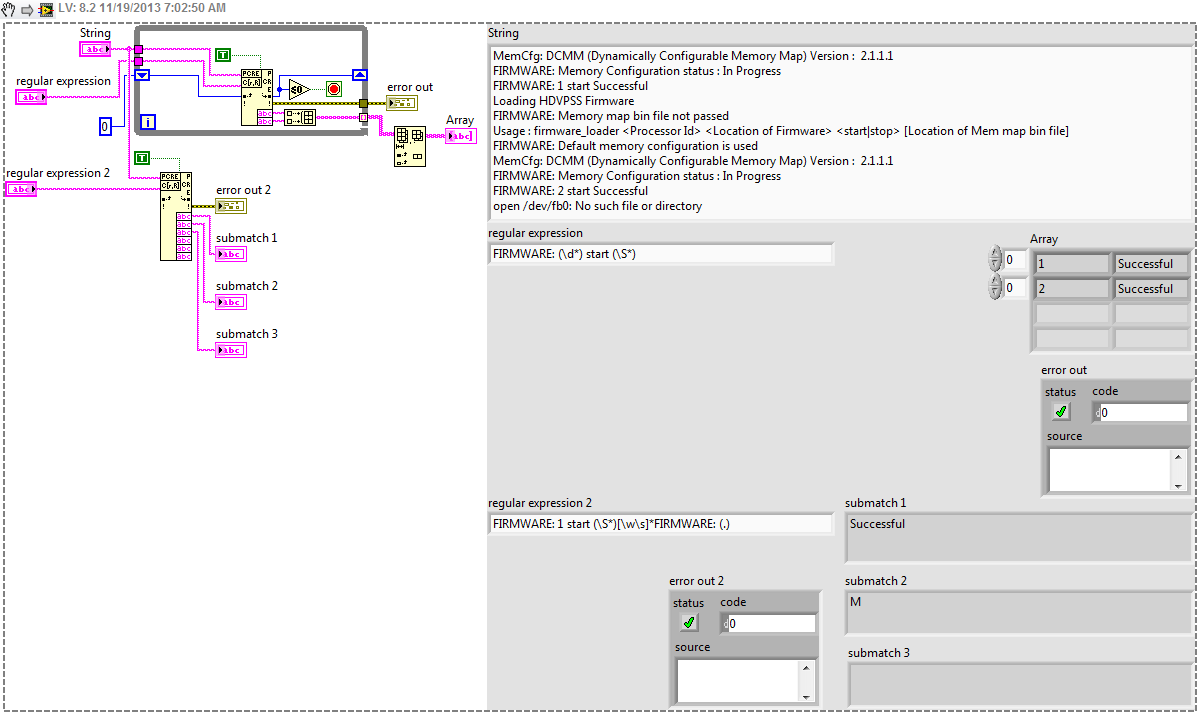The height and width of the screenshot is (715, 1200).
Task: Select the submatch 2 indicator terminal
Action: (231, 302)
